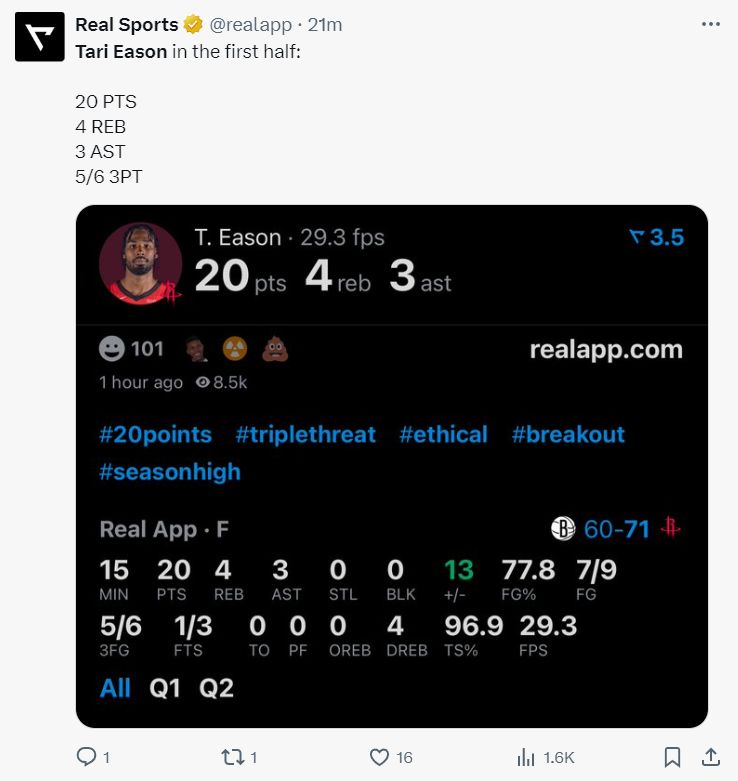View tweet analytics bar chart icon
The height and width of the screenshot is (781, 738).
coord(524,757)
